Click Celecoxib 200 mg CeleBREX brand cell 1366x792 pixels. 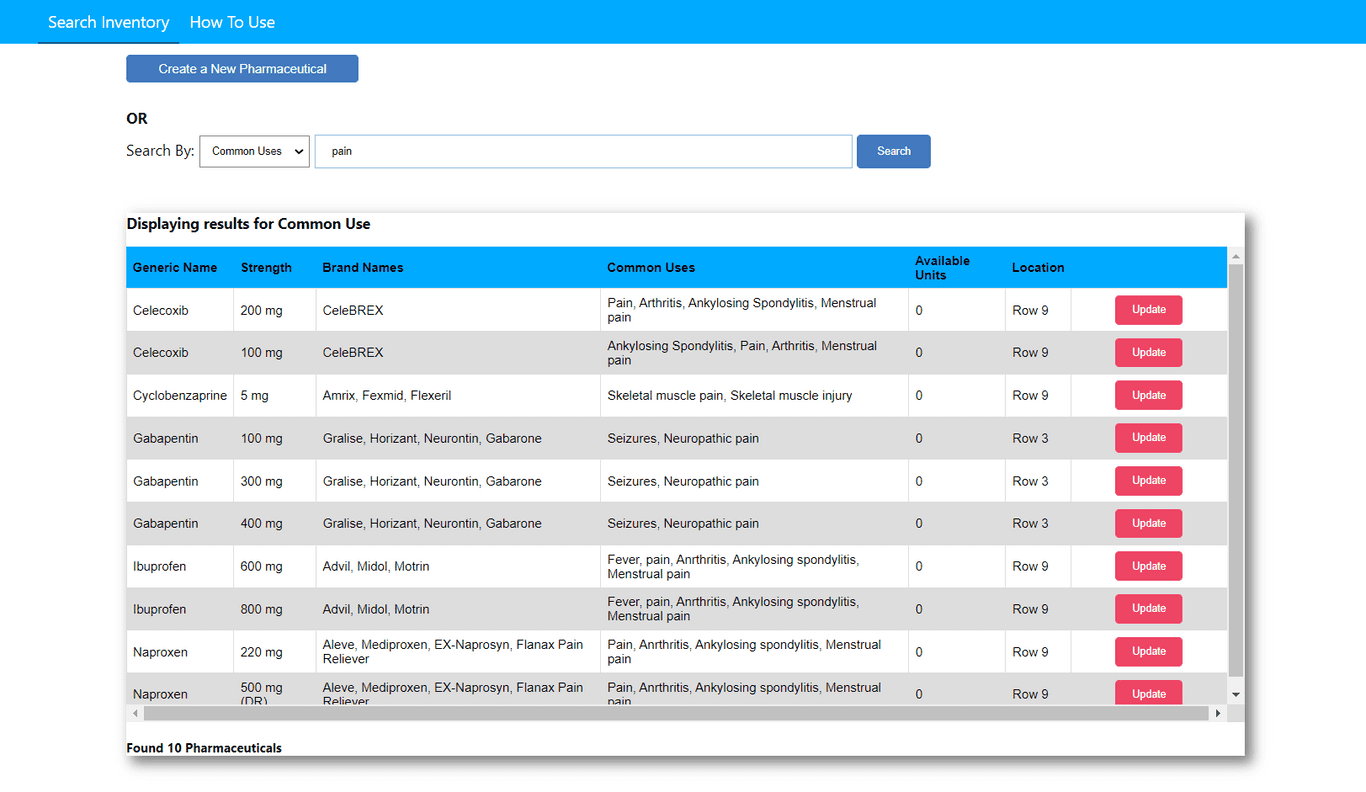coord(458,311)
